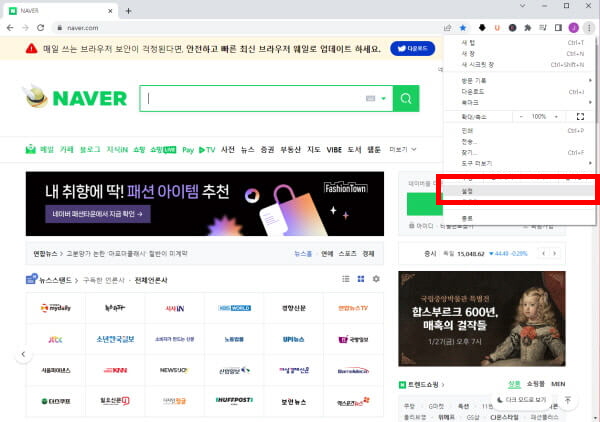
Task: Choose the Ctrl+P print entry
Action: (x=519, y=130)
